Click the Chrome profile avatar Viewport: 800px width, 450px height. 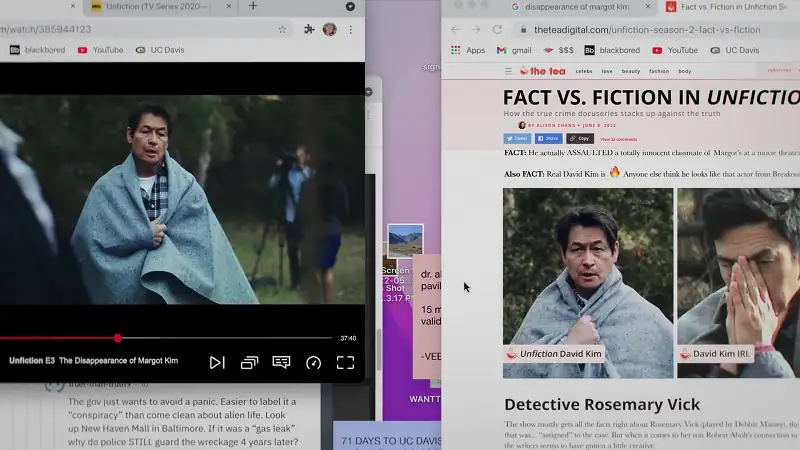pos(329,30)
